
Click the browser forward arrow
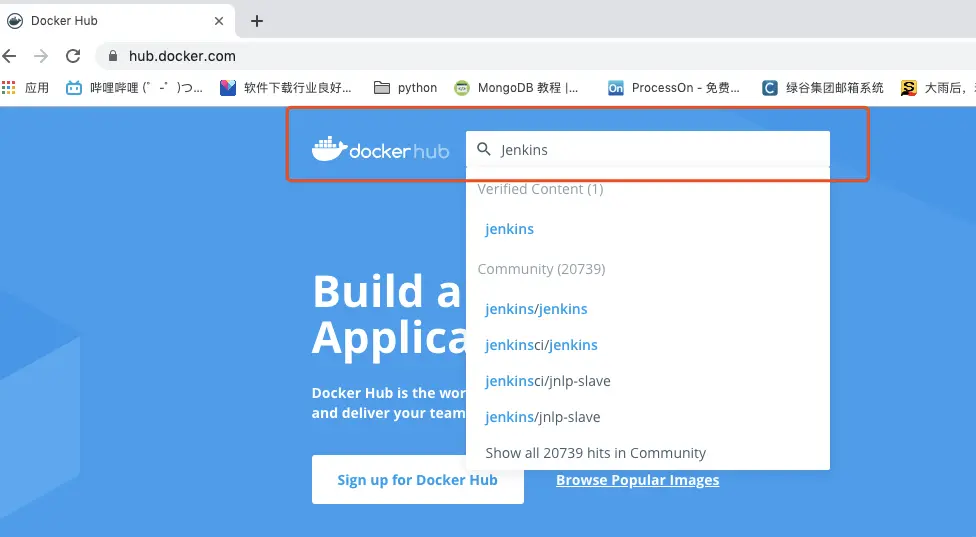click(x=41, y=56)
